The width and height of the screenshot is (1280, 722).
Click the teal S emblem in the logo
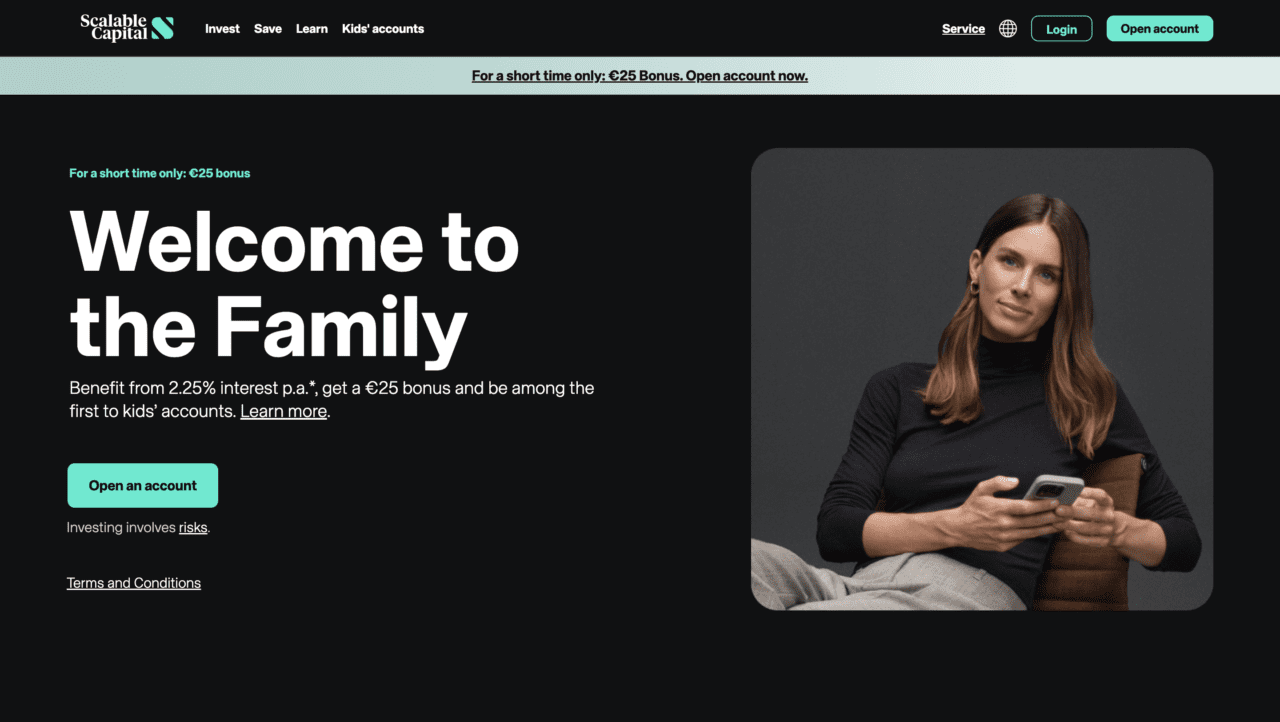(162, 28)
